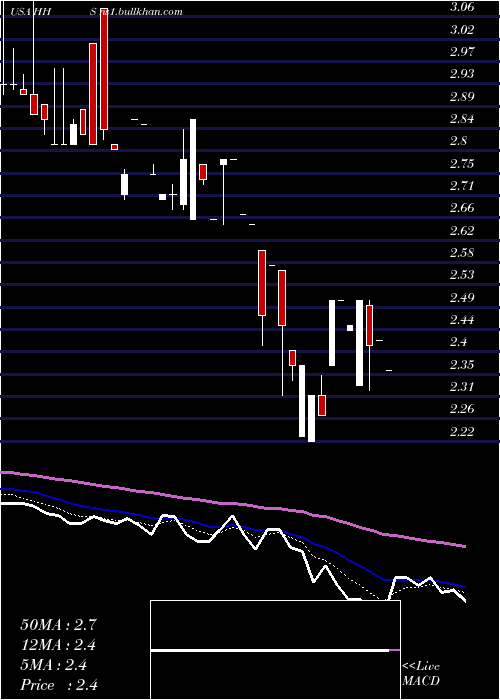
Task: Select the 2.66 price level label
Action: coord(462,208)
